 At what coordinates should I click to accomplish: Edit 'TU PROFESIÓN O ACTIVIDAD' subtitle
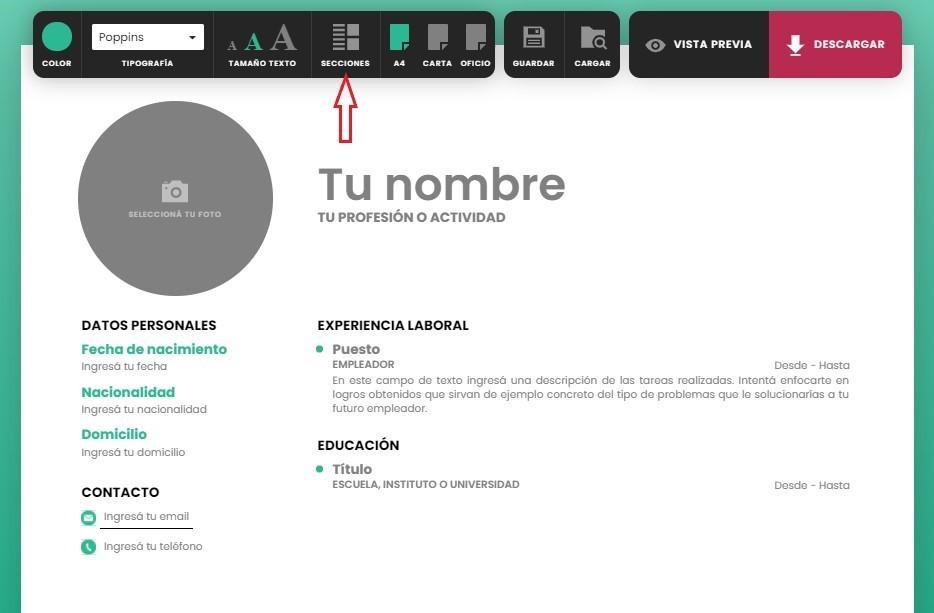[x=412, y=217]
